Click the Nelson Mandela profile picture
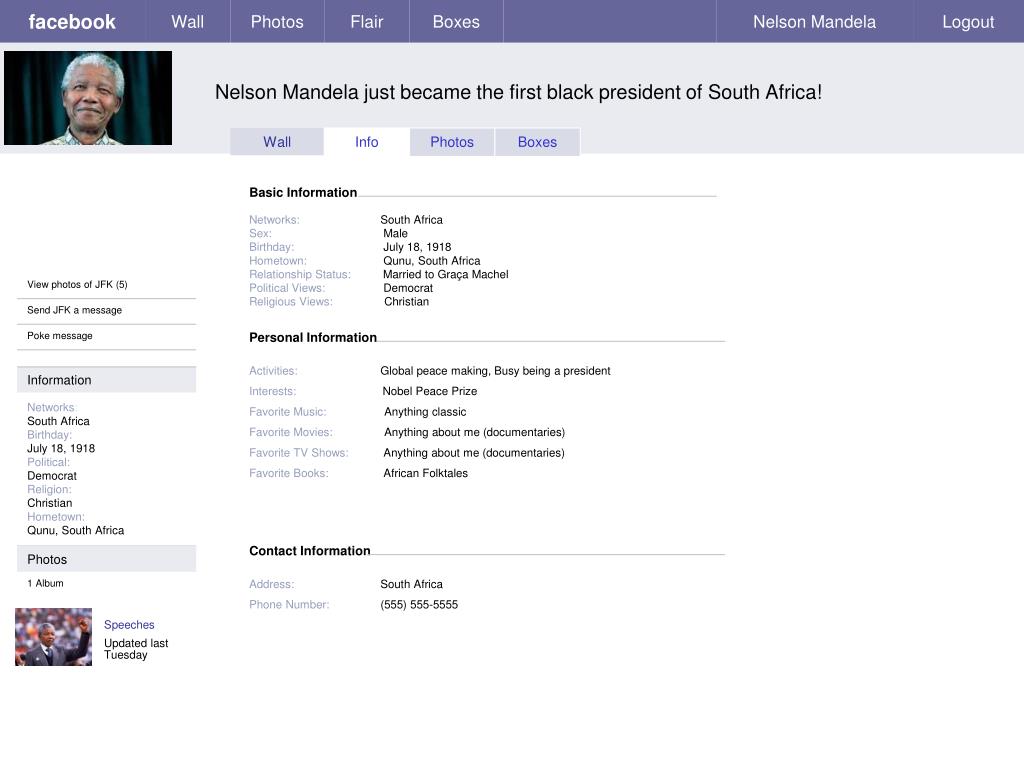1024x768 pixels. pos(88,98)
